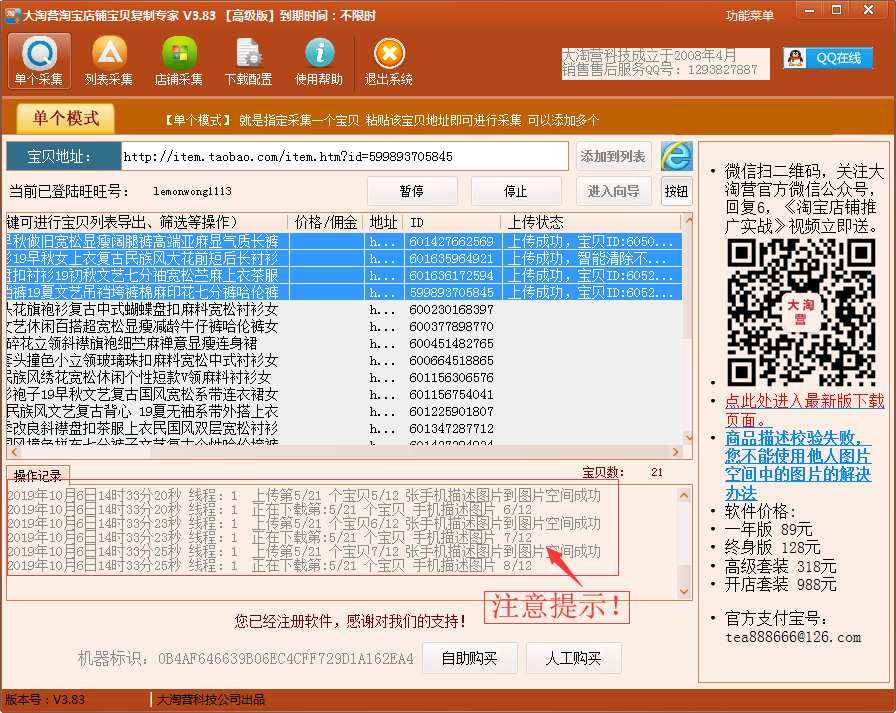Select row with ID 601635964921
Screen dimensions: 896x713
coord(344,259)
